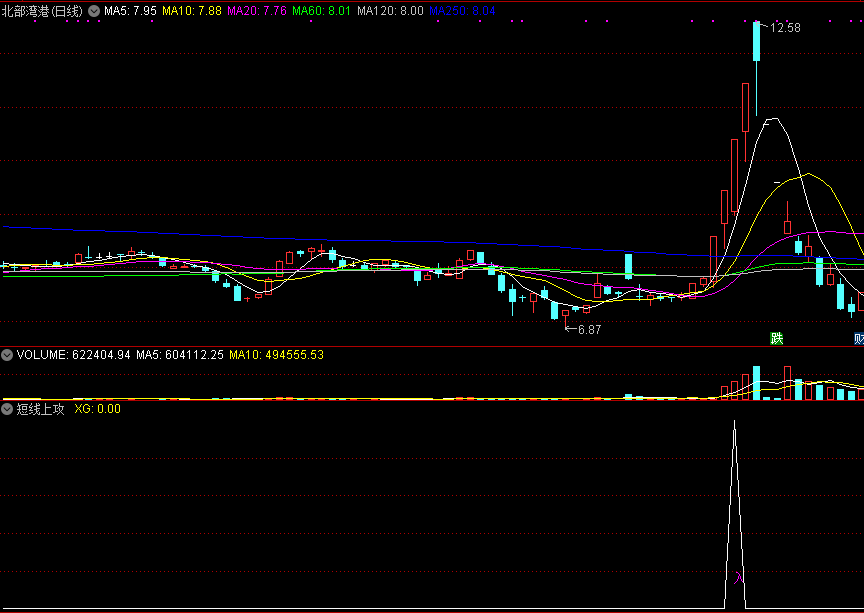Click the 短线上攻 indicator name
The height and width of the screenshot is (613, 864).
click(x=40, y=409)
